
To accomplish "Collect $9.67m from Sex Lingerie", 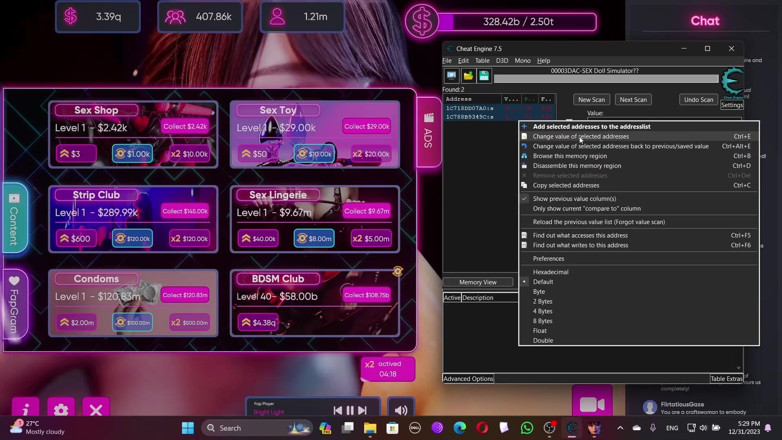I will 367,211.
